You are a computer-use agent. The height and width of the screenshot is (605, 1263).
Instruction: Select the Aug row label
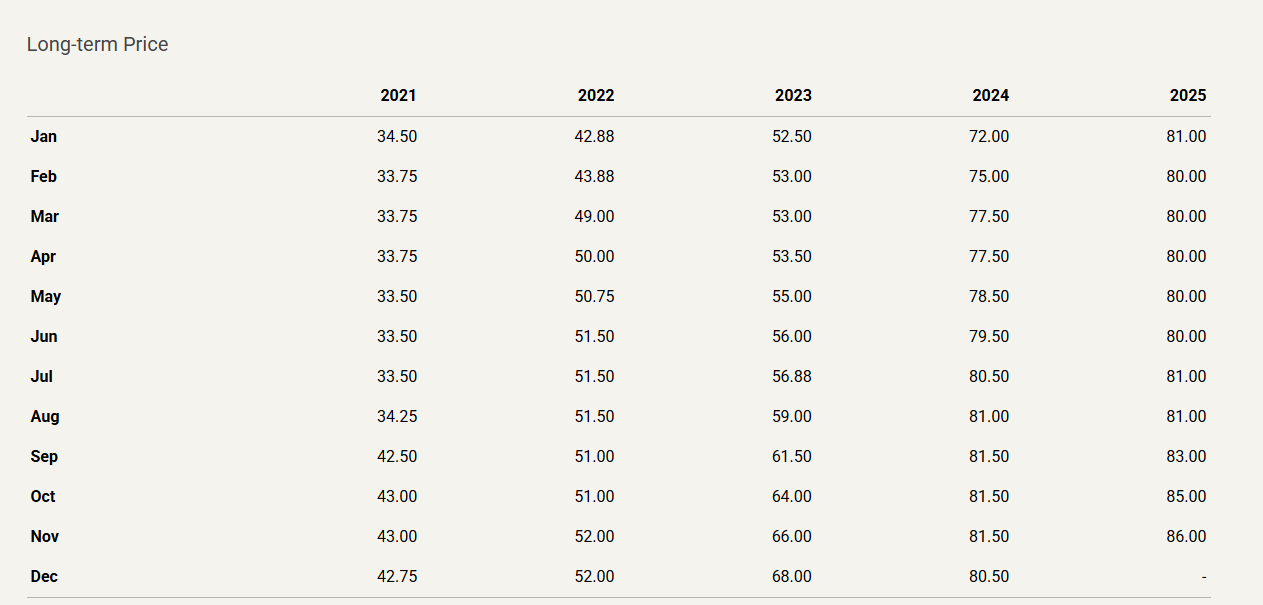point(45,416)
